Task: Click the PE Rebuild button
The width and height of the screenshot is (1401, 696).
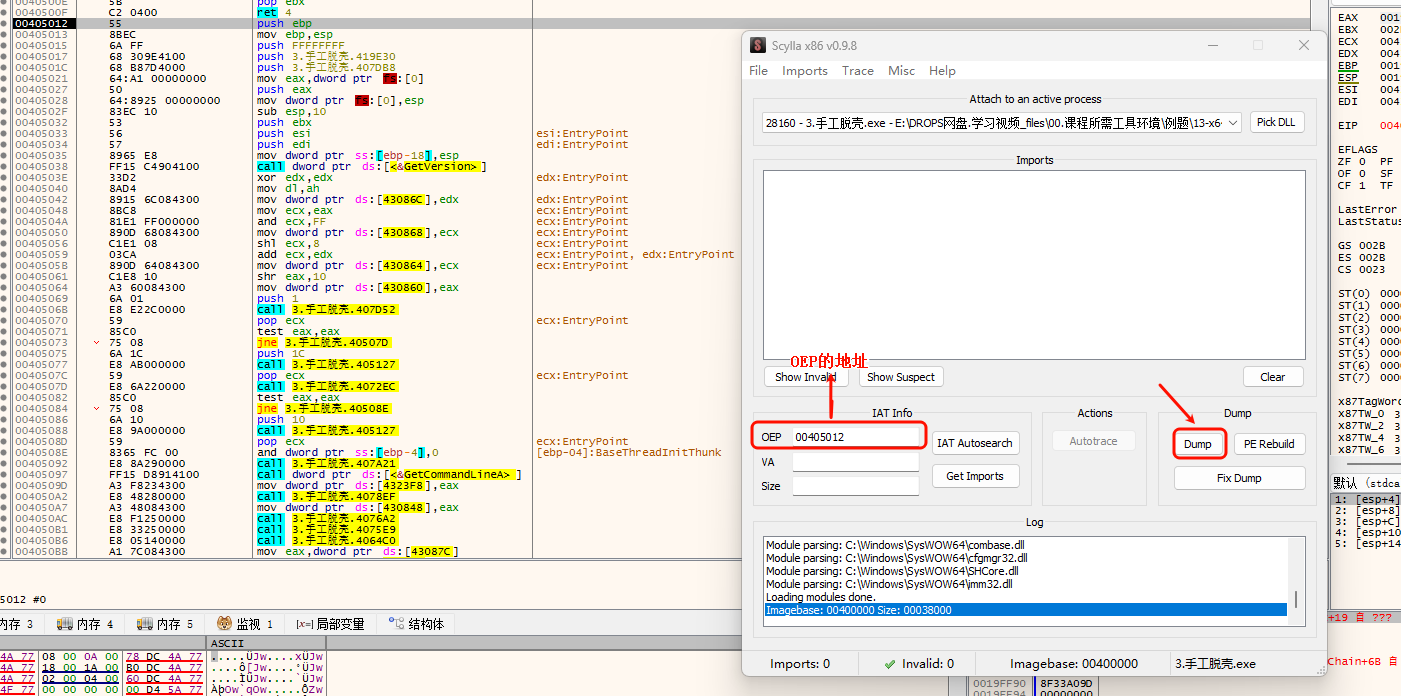Action: coord(1269,444)
